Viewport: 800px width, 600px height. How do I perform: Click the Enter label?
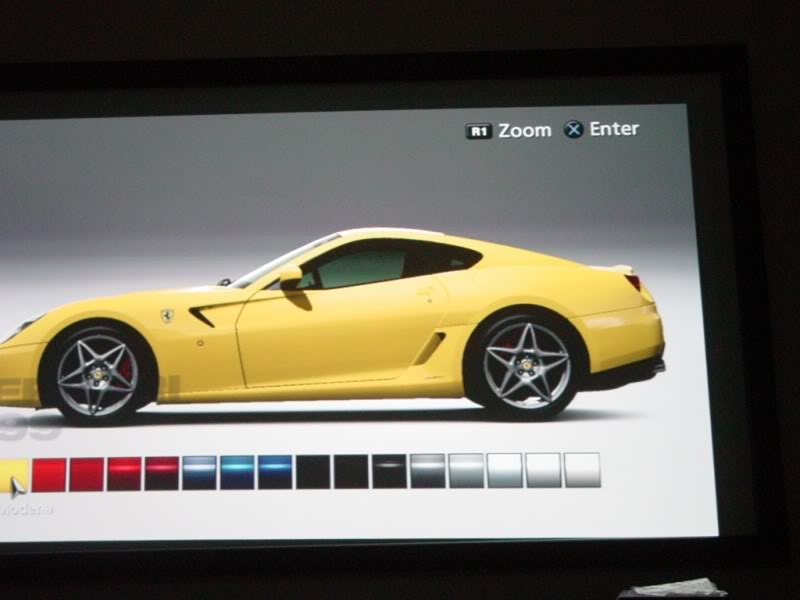[x=613, y=129]
